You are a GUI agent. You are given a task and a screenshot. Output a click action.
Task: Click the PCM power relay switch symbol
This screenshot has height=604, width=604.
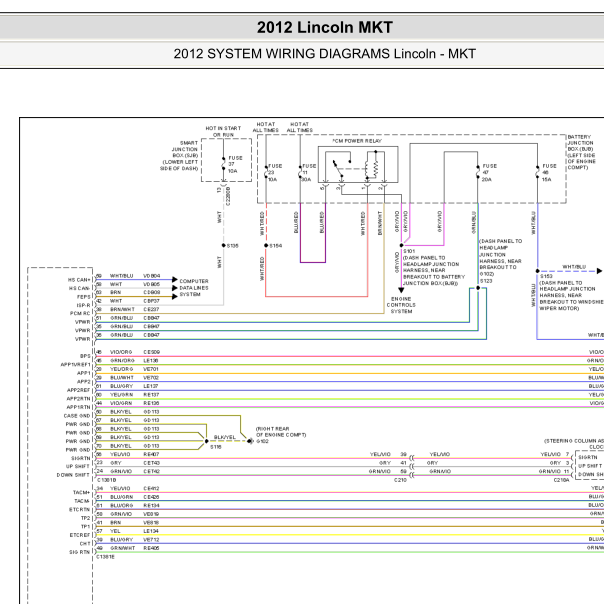[x=339, y=167]
